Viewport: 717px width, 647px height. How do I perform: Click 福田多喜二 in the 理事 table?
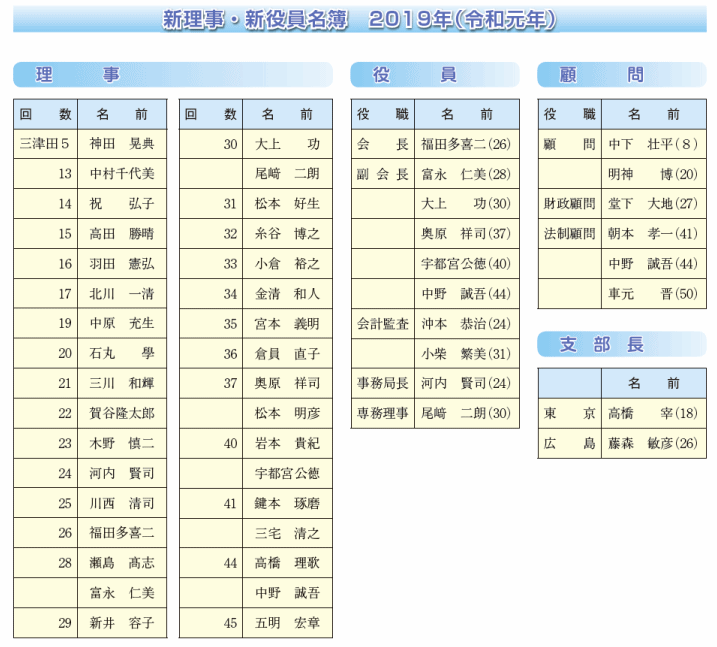(x=122, y=533)
